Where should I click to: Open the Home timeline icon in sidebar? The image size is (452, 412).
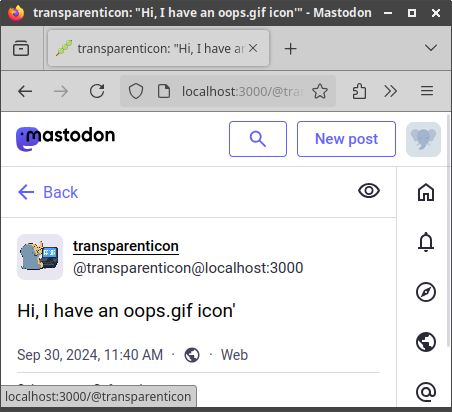click(x=426, y=192)
